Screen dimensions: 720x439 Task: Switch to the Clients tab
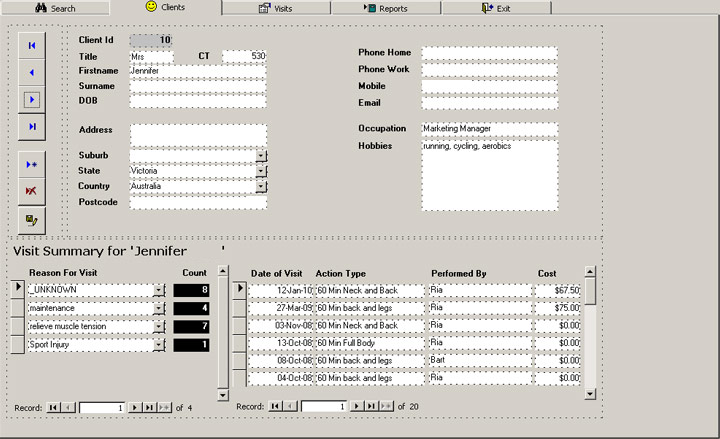point(166,7)
